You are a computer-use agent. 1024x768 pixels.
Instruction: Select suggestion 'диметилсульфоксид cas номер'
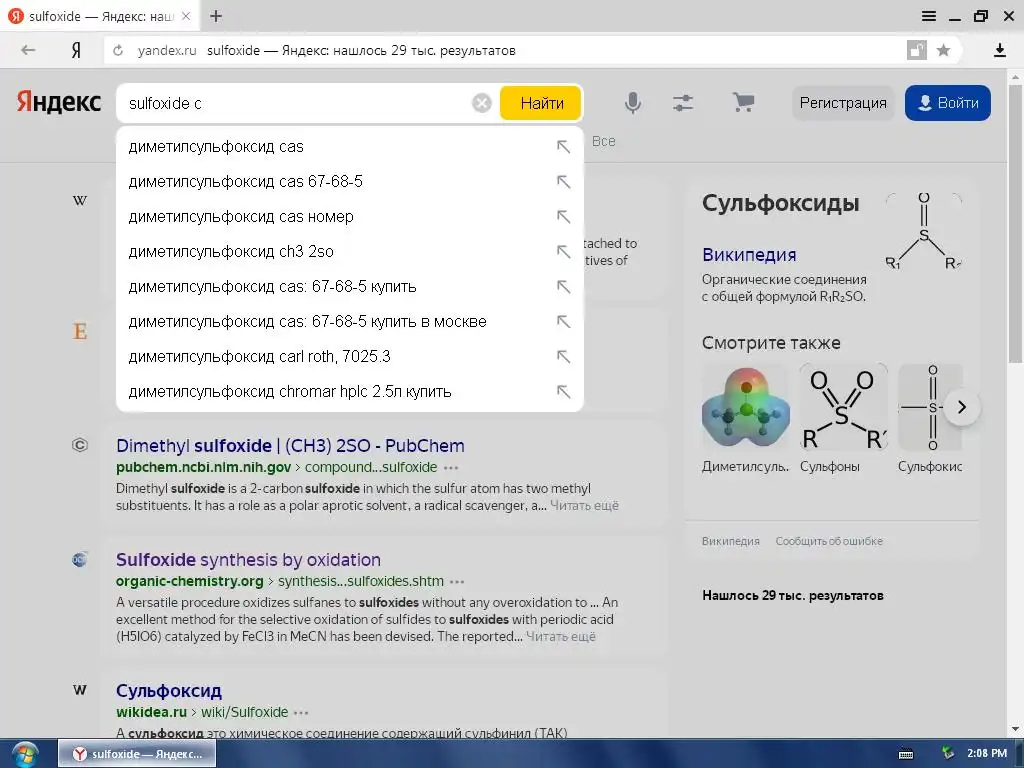tap(349, 217)
